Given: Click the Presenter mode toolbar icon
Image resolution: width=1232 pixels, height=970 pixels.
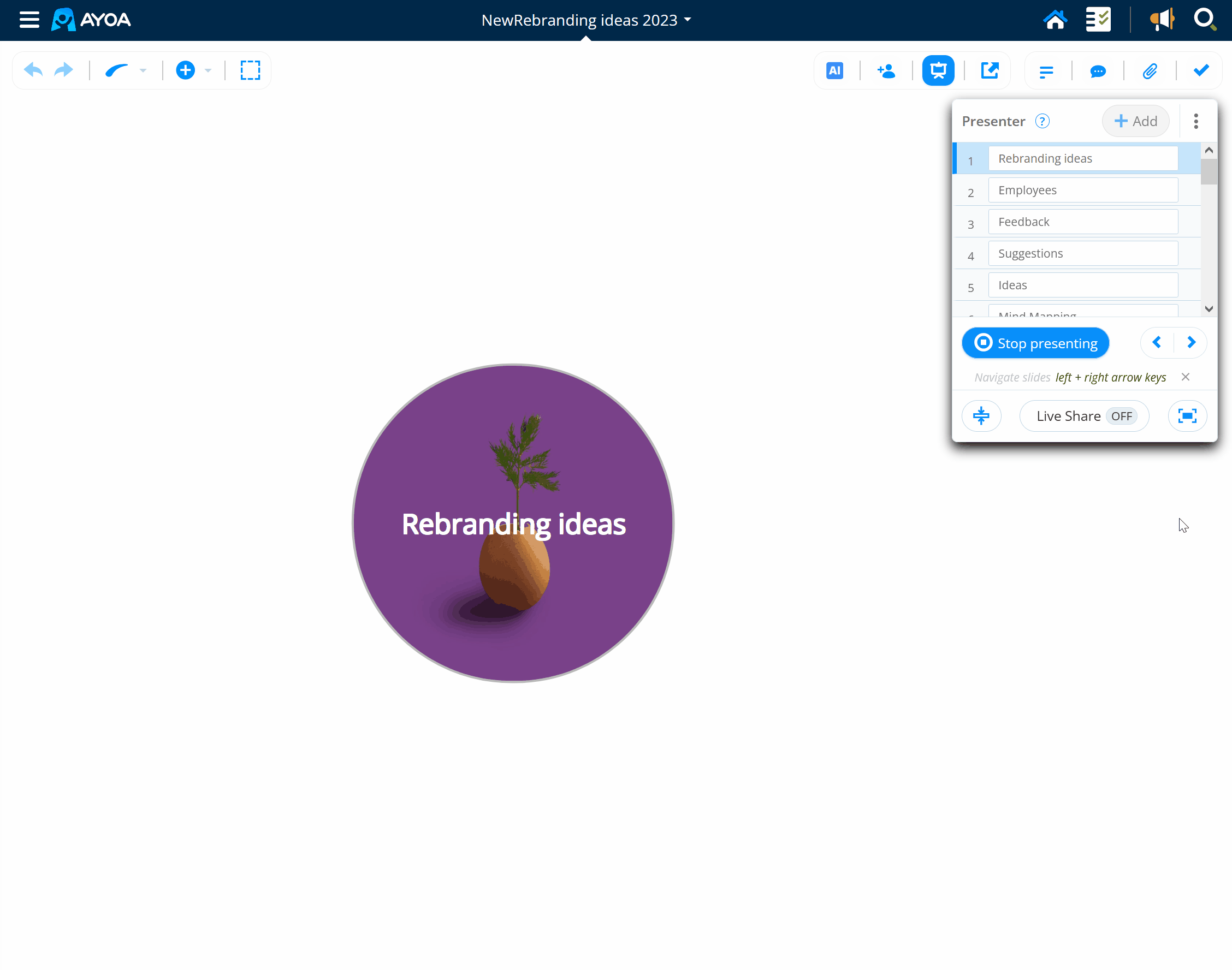Looking at the screenshot, I should pos(938,70).
